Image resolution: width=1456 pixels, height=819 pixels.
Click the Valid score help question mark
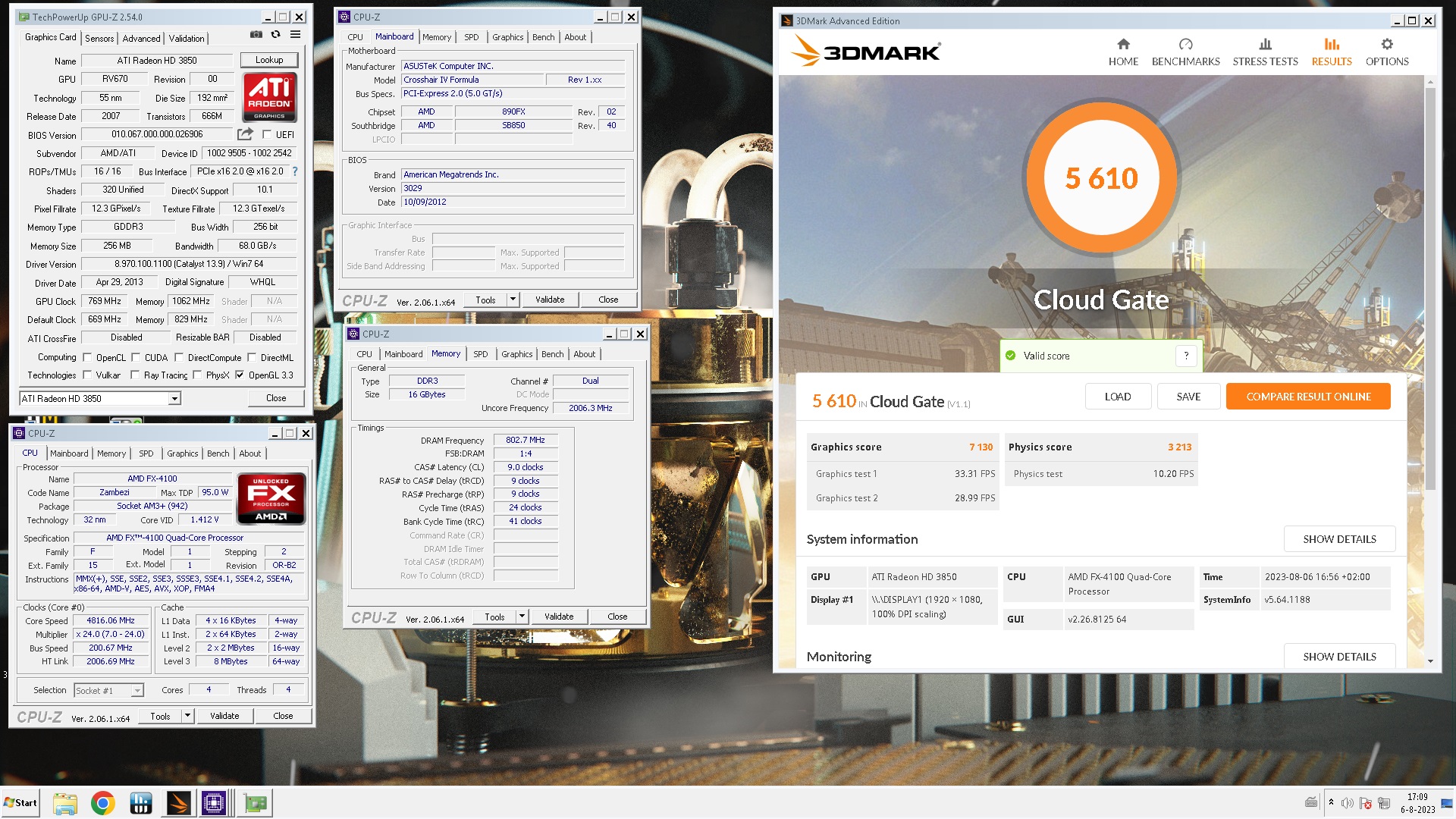[1186, 356]
